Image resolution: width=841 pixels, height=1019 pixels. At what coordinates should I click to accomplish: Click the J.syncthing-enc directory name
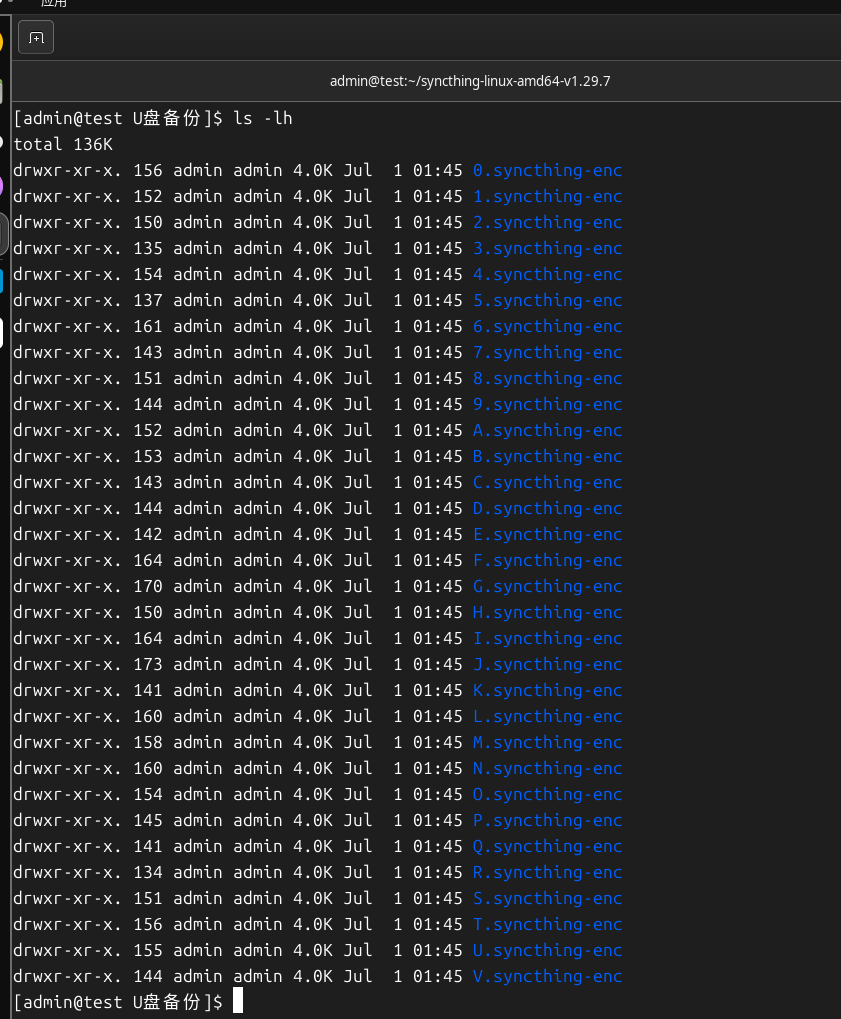546,664
